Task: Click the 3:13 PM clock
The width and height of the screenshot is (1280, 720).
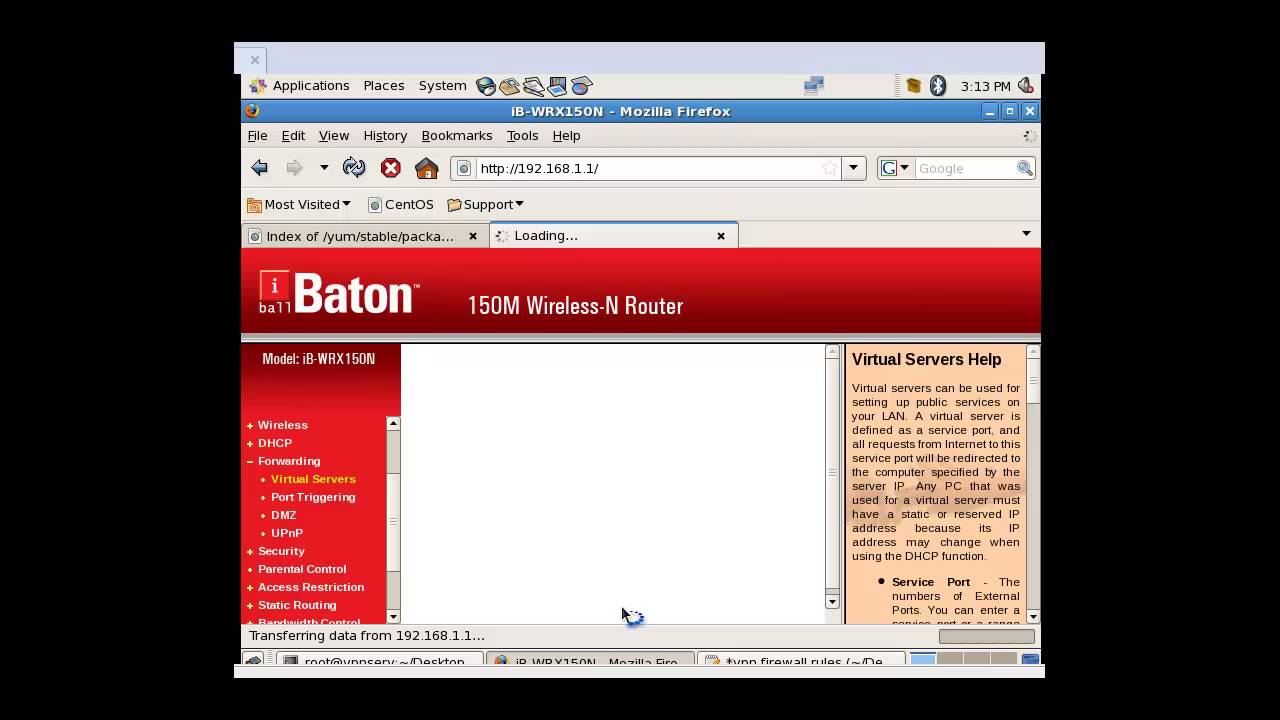Action: coord(985,86)
